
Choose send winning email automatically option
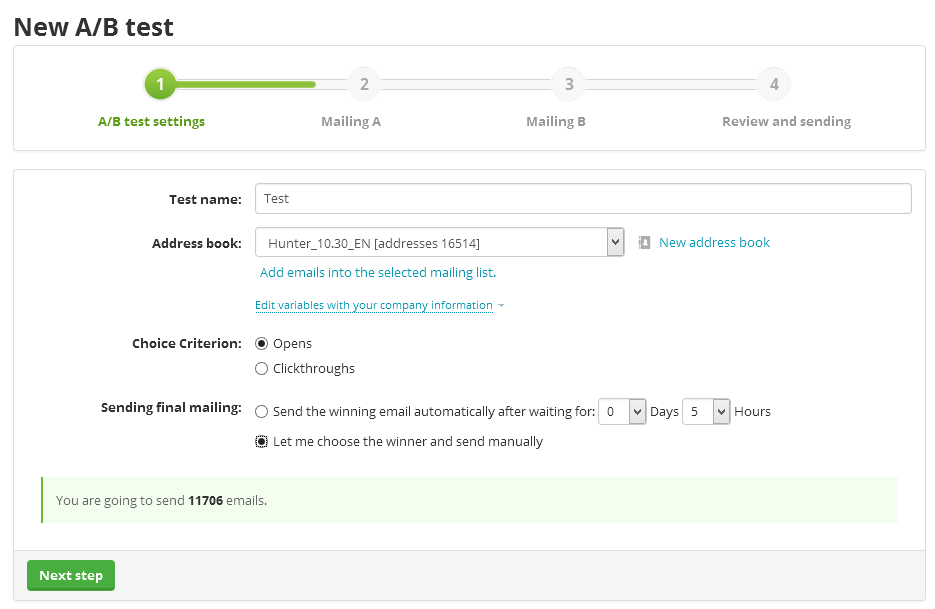(x=262, y=411)
